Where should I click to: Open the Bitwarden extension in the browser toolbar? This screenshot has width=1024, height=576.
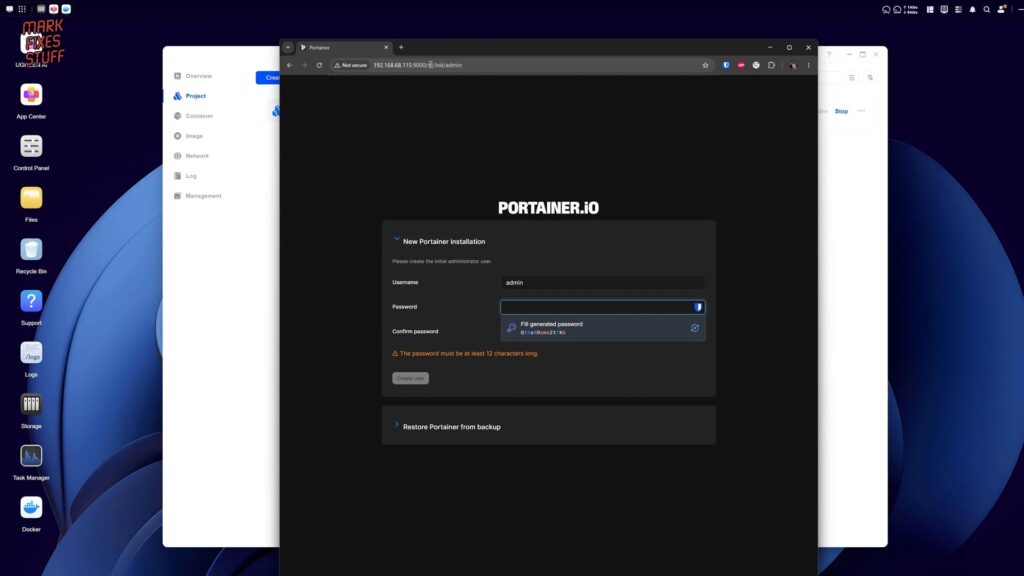click(x=726, y=65)
